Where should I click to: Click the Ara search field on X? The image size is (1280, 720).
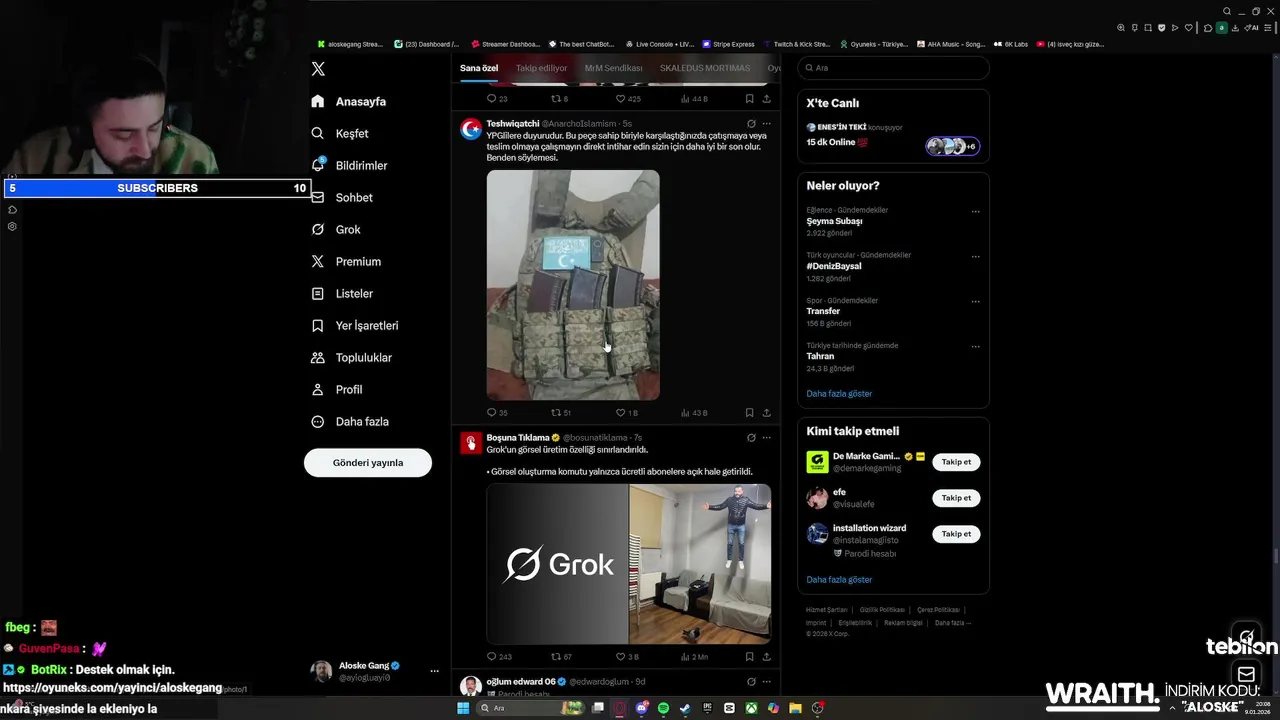893,68
